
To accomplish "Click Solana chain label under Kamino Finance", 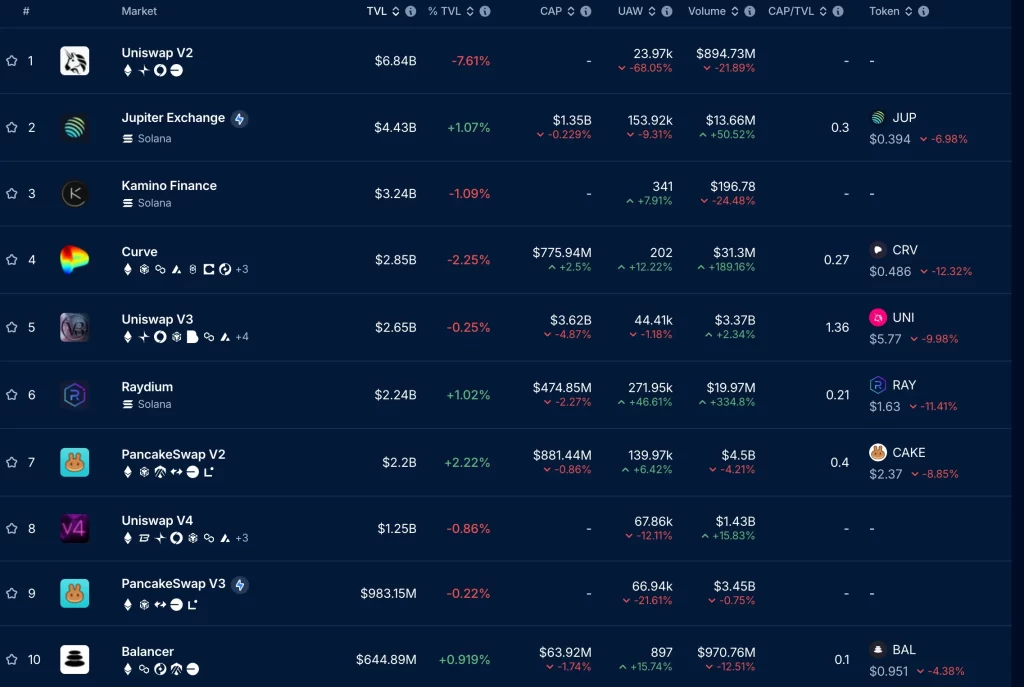I will tap(154, 203).
